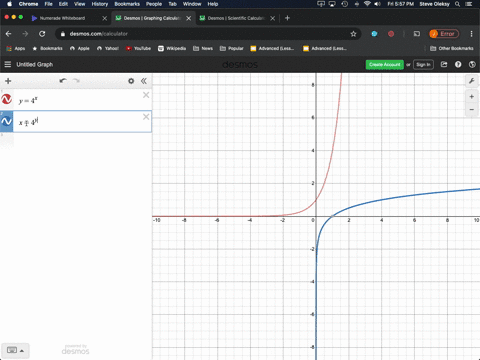The width and height of the screenshot is (480, 360).
Task: Click the Create Account button
Action: click(x=385, y=64)
